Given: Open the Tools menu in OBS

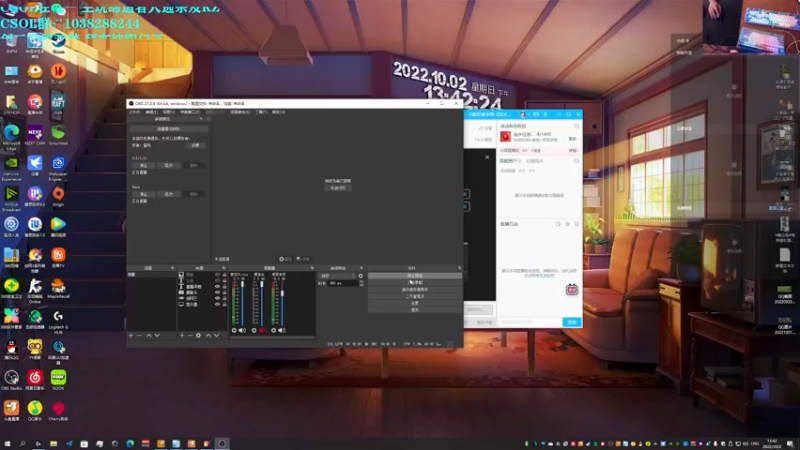Looking at the screenshot, I should pyautogui.click(x=261, y=112).
